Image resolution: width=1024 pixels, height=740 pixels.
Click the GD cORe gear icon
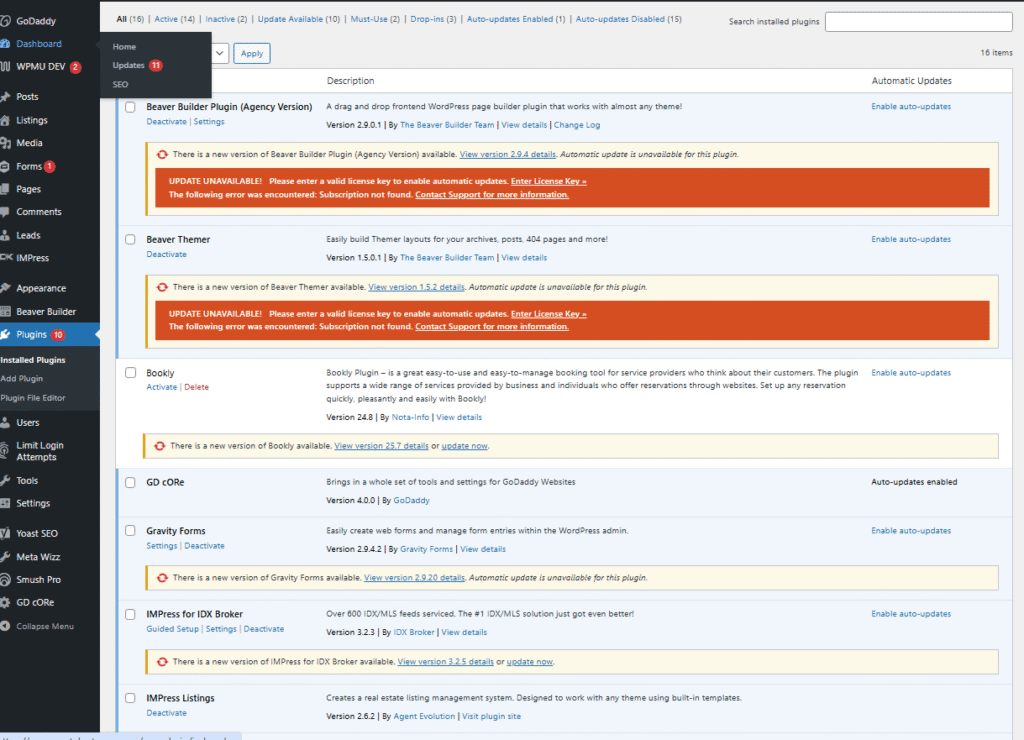pos(5,603)
